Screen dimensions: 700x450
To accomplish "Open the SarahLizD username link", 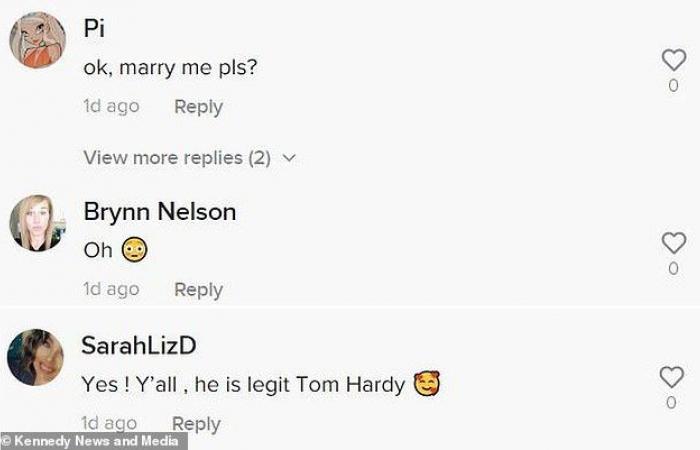I will [139, 345].
